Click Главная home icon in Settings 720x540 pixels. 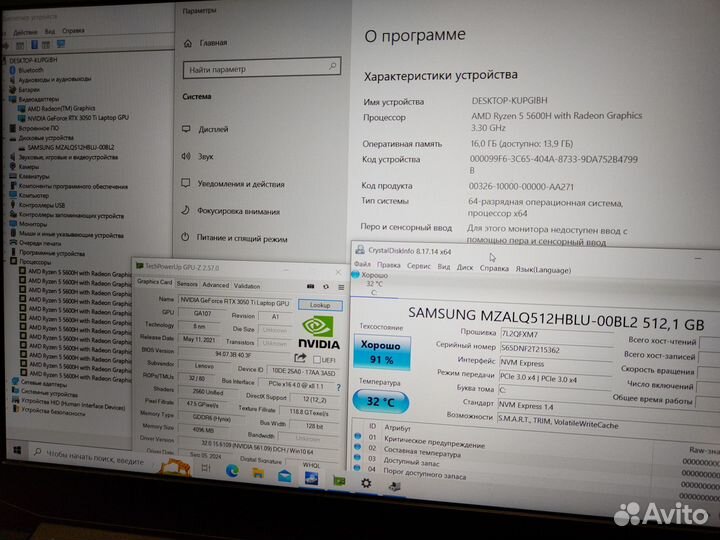tap(188, 43)
